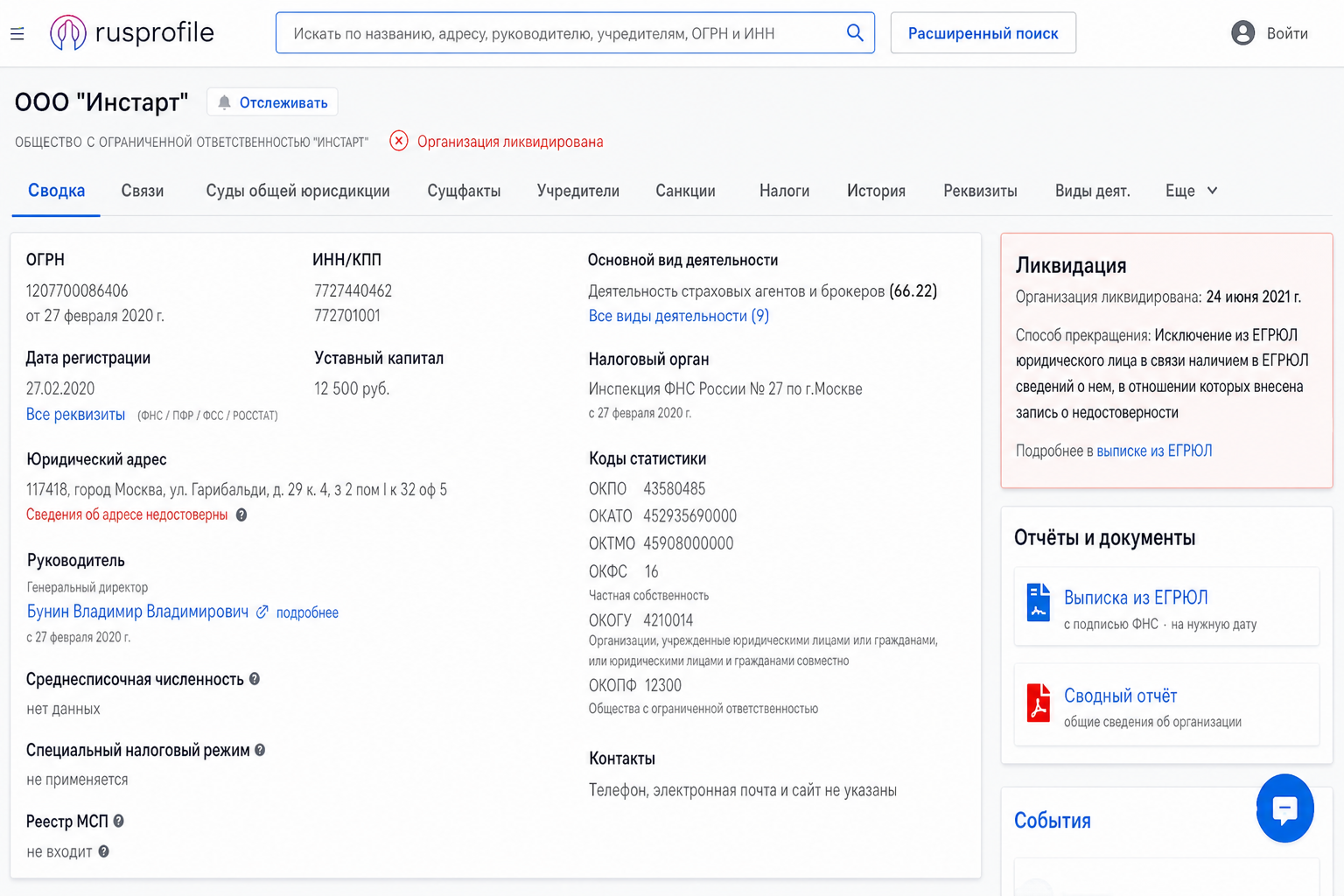
Task: Click the red liquidated status cross icon
Action: pos(399,141)
